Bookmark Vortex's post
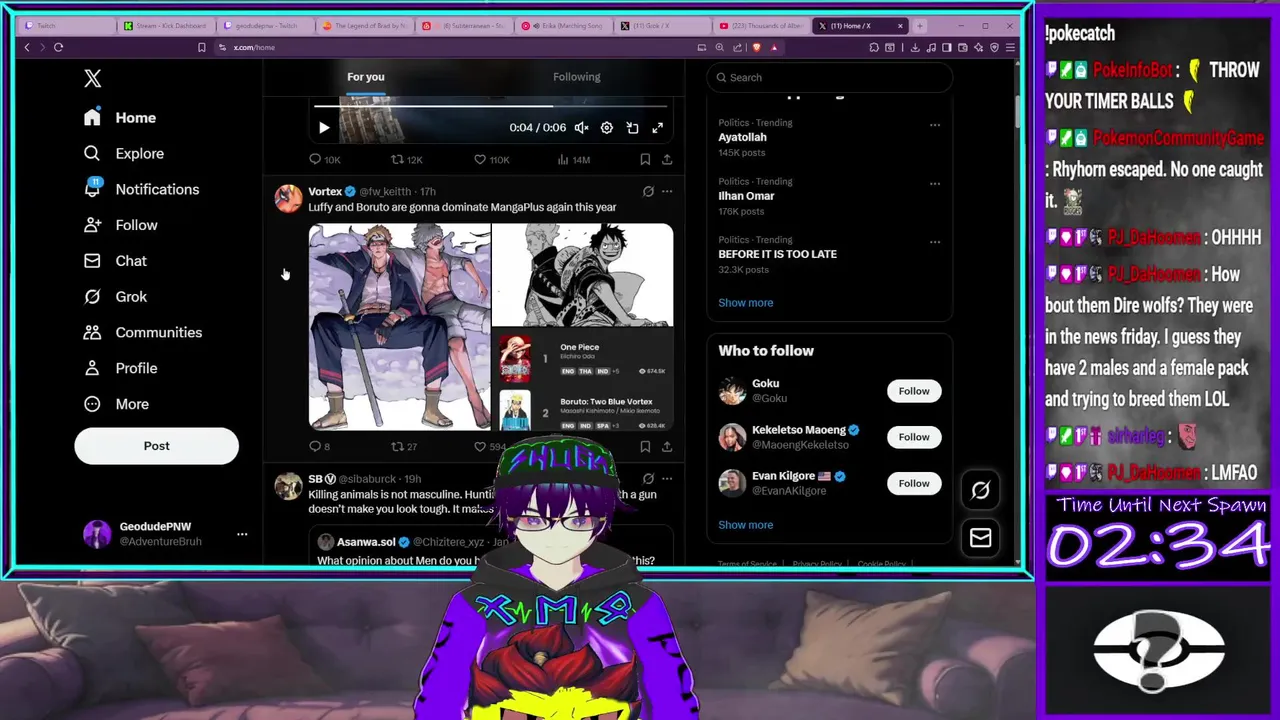This screenshot has width=1280, height=720. tap(645, 447)
